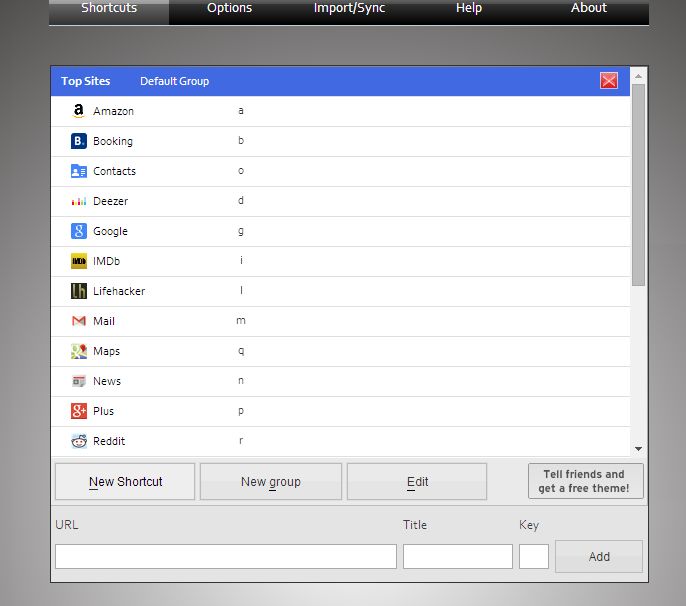Image resolution: width=686 pixels, height=606 pixels.
Task: Click Tell friends and get a free theme
Action: (586, 481)
